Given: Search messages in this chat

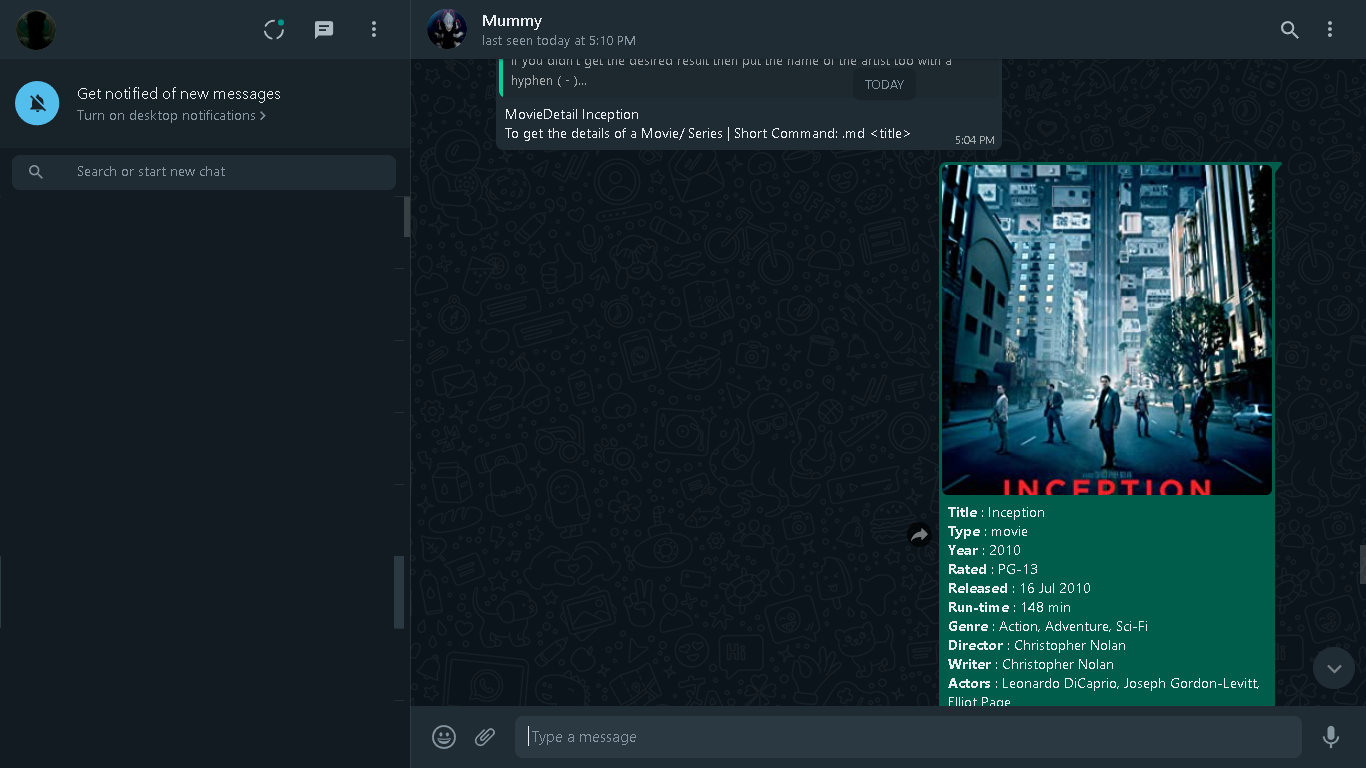Looking at the screenshot, I should tap(1290, 30).
